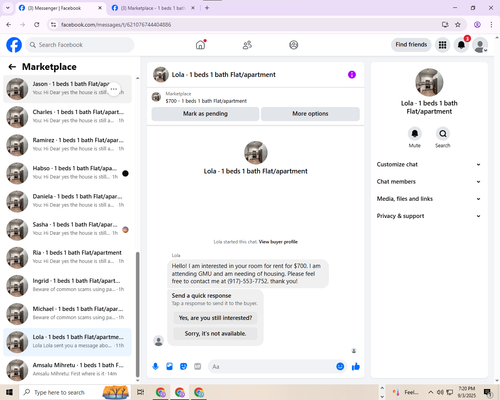500x400 pixels.
Task: Open the Chrome tab search dropdown
Action: tap(8, 8)
